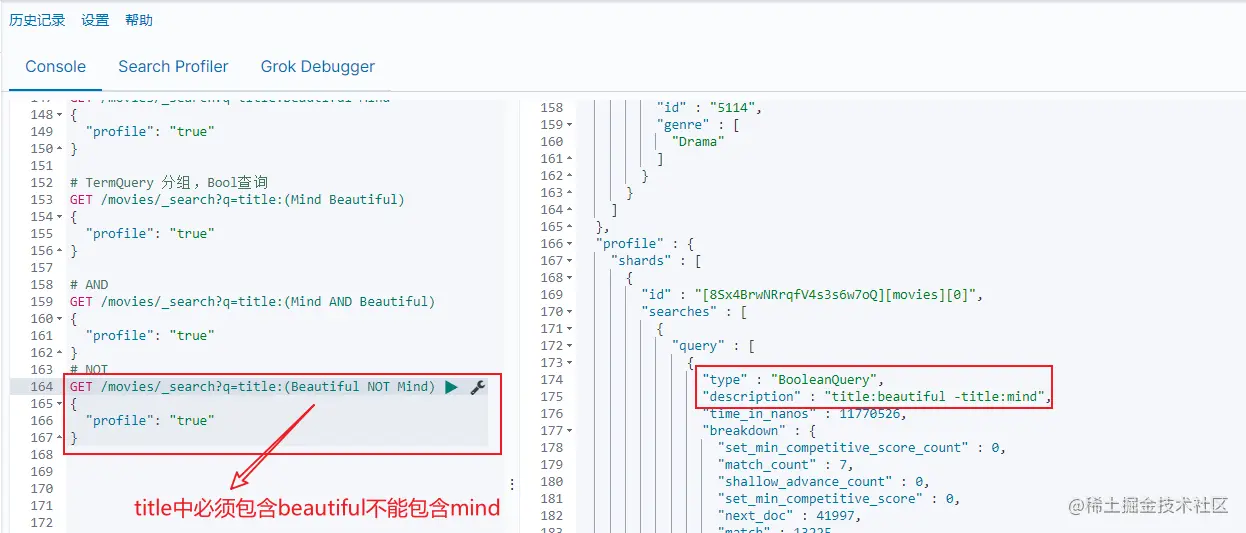Collapse the "profile" object at line 166
This screenshot has height=533, width=1246.
click(569, 244)
